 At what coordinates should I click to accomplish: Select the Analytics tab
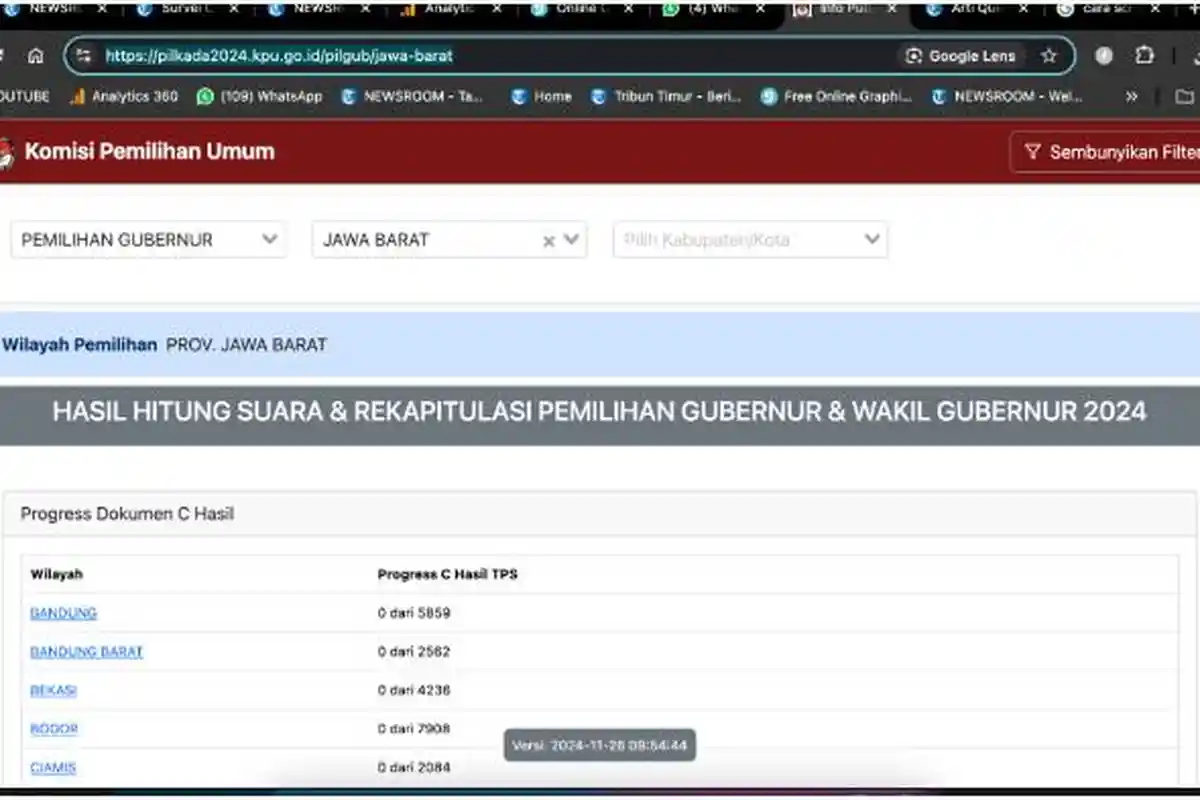(449, 8)
